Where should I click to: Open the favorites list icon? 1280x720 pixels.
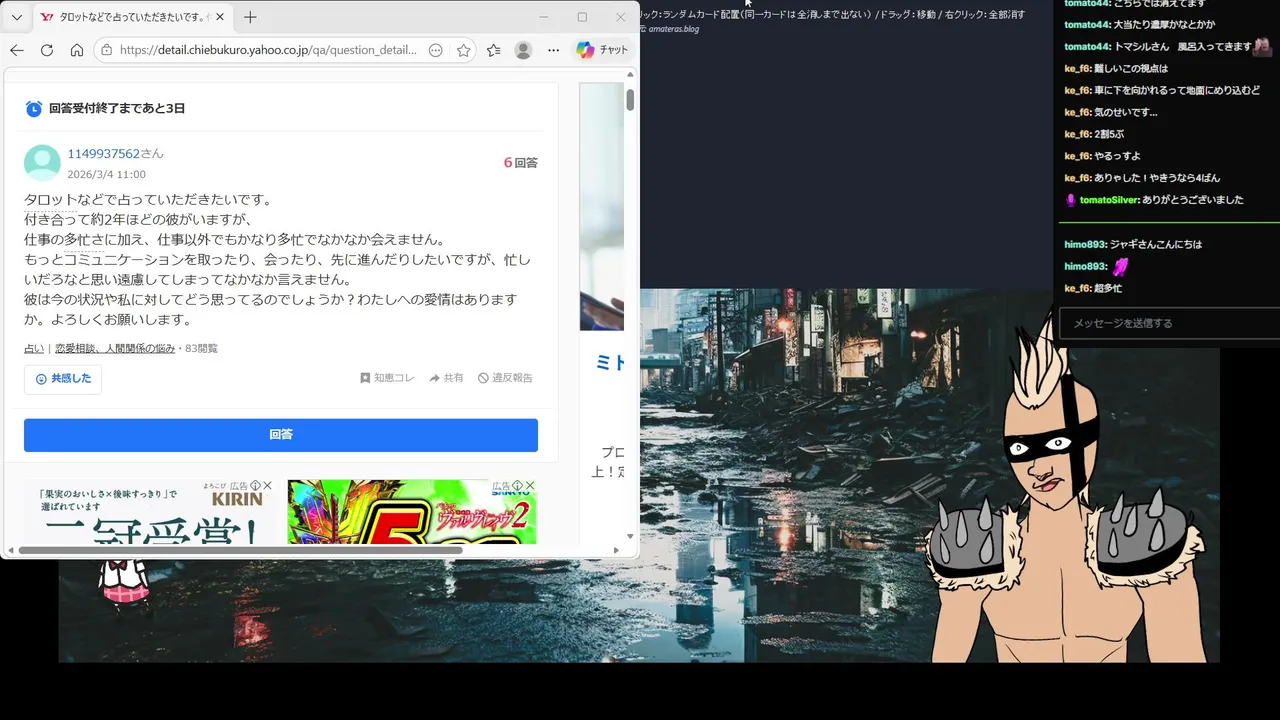point(494,50)
